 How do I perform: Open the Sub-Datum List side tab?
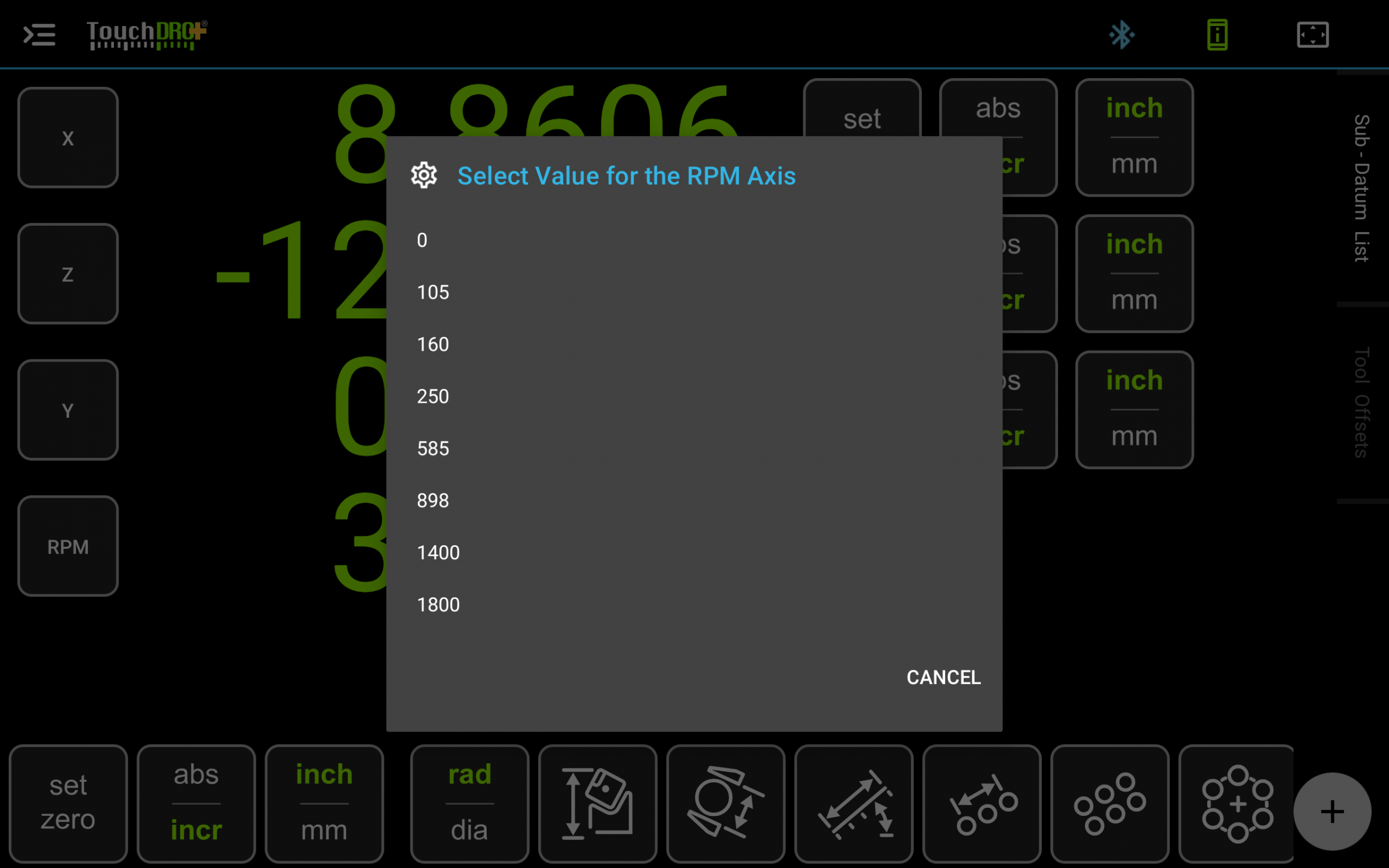point(1362,188)
